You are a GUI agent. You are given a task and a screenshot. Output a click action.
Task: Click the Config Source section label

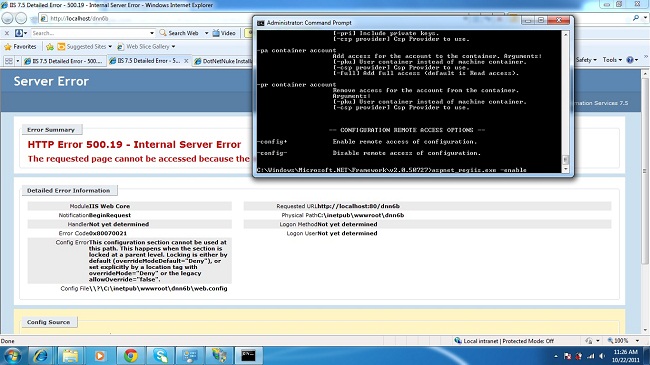click(49, 322)
